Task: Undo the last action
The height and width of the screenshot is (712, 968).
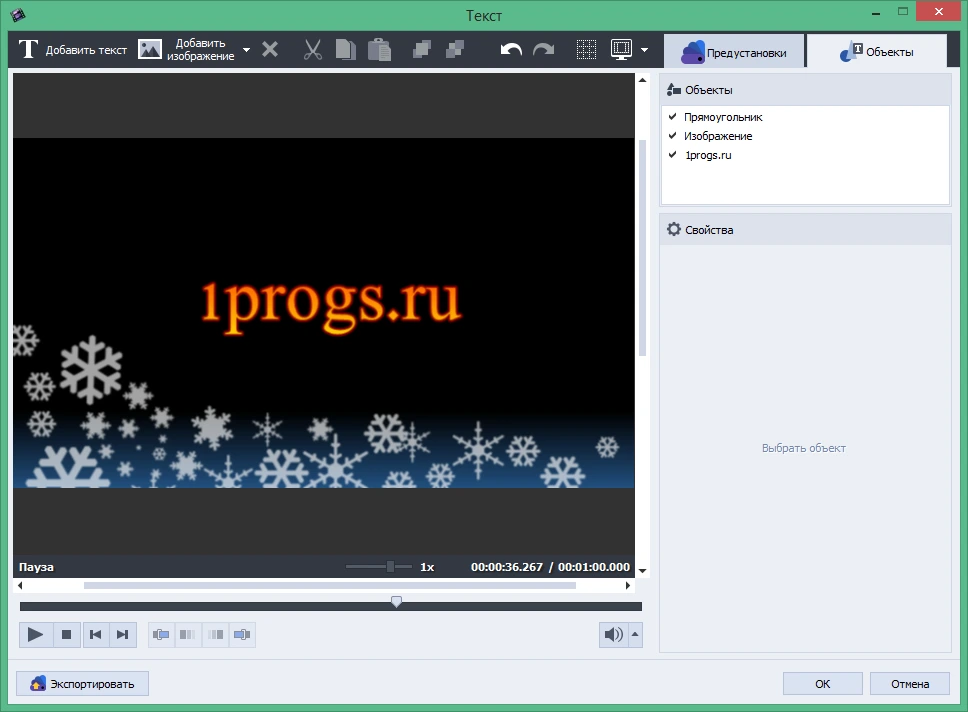Action: [x=511, y=49]
